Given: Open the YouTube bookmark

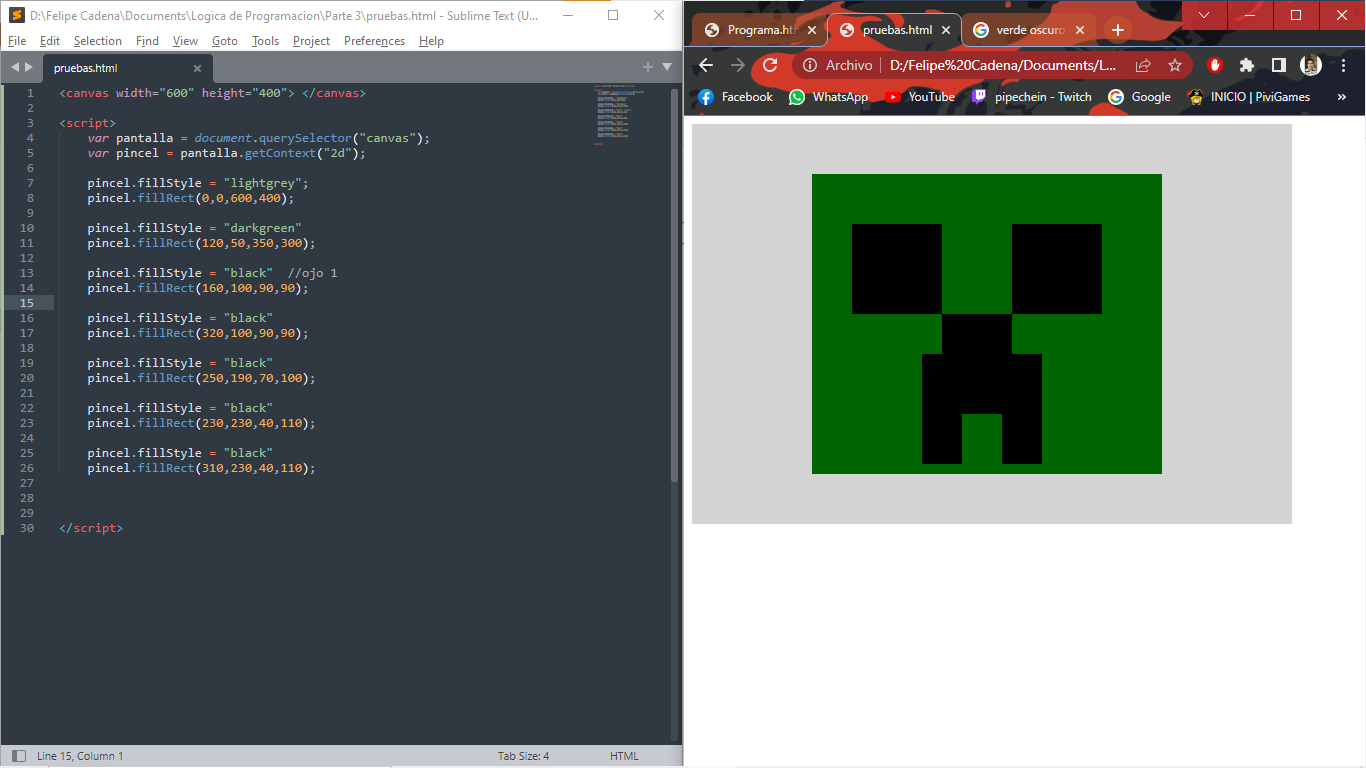Looking at the screenshot, I should click(x=919, y=97).
